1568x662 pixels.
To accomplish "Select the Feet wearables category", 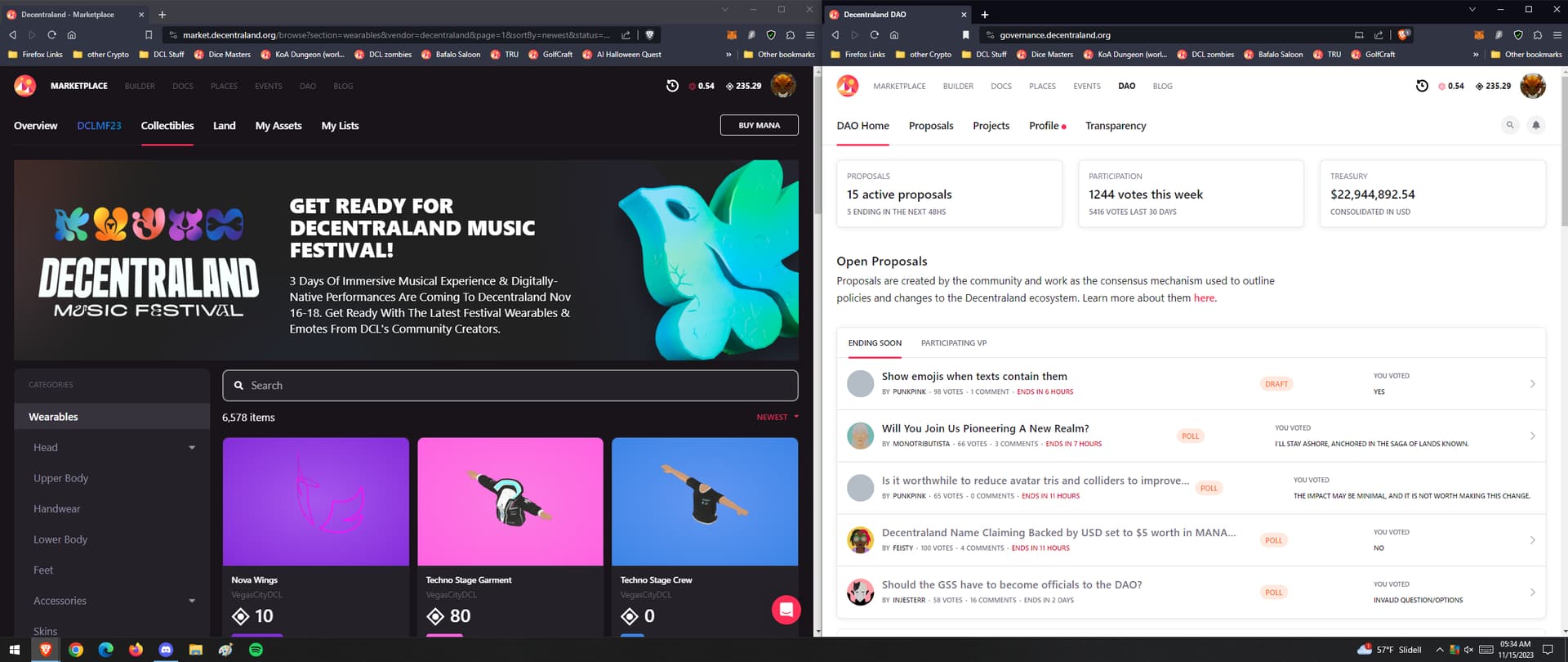I will [42, 570].
